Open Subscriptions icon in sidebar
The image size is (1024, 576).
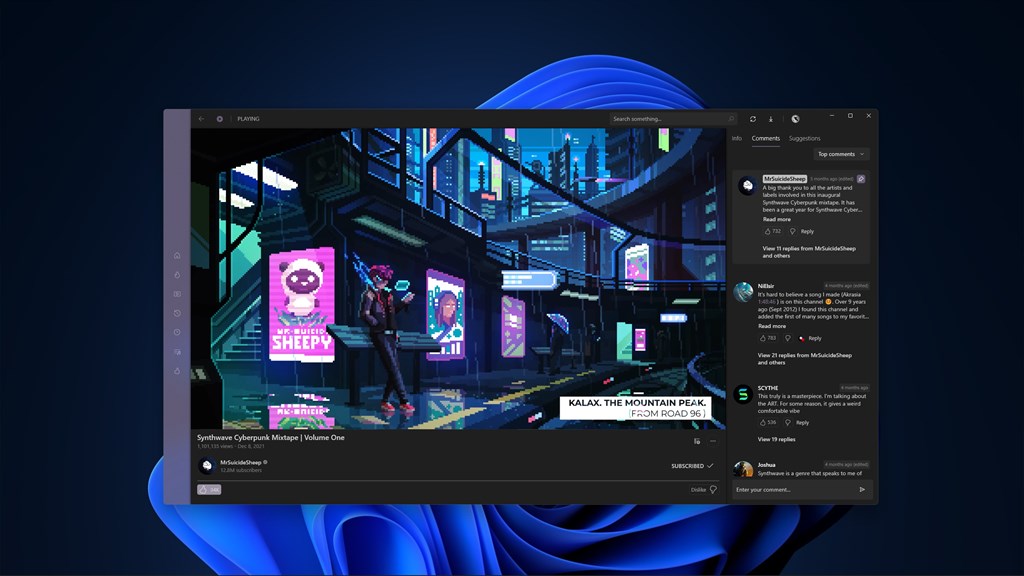point(177,294)
